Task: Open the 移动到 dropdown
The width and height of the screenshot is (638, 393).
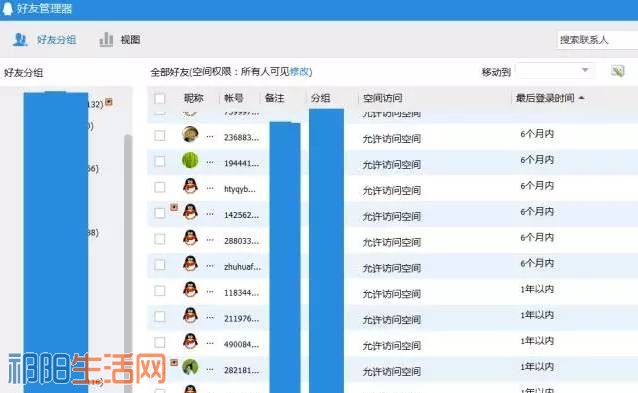Action: click(x=554, y=71)
